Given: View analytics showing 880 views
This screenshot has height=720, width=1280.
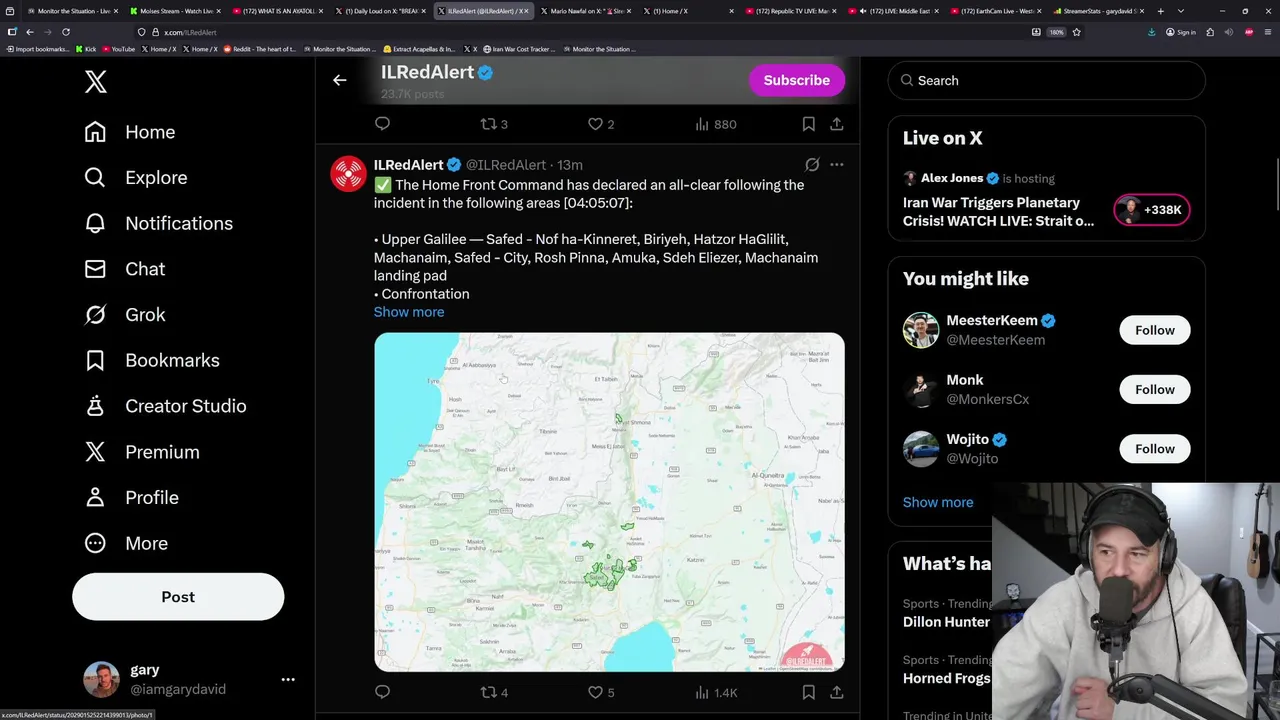Looking at the screenshot, I should (x=715, y=124).
